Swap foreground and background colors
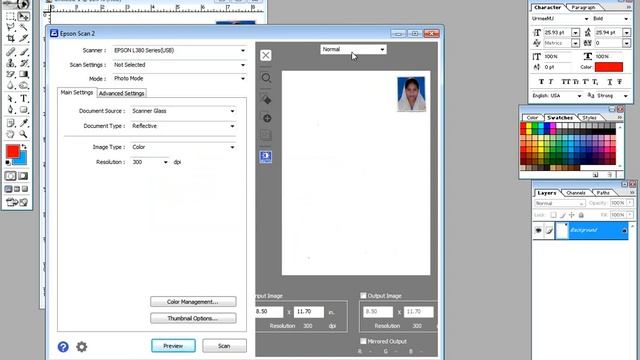Viewport: 640px width, 360px height. click(24, 147)
